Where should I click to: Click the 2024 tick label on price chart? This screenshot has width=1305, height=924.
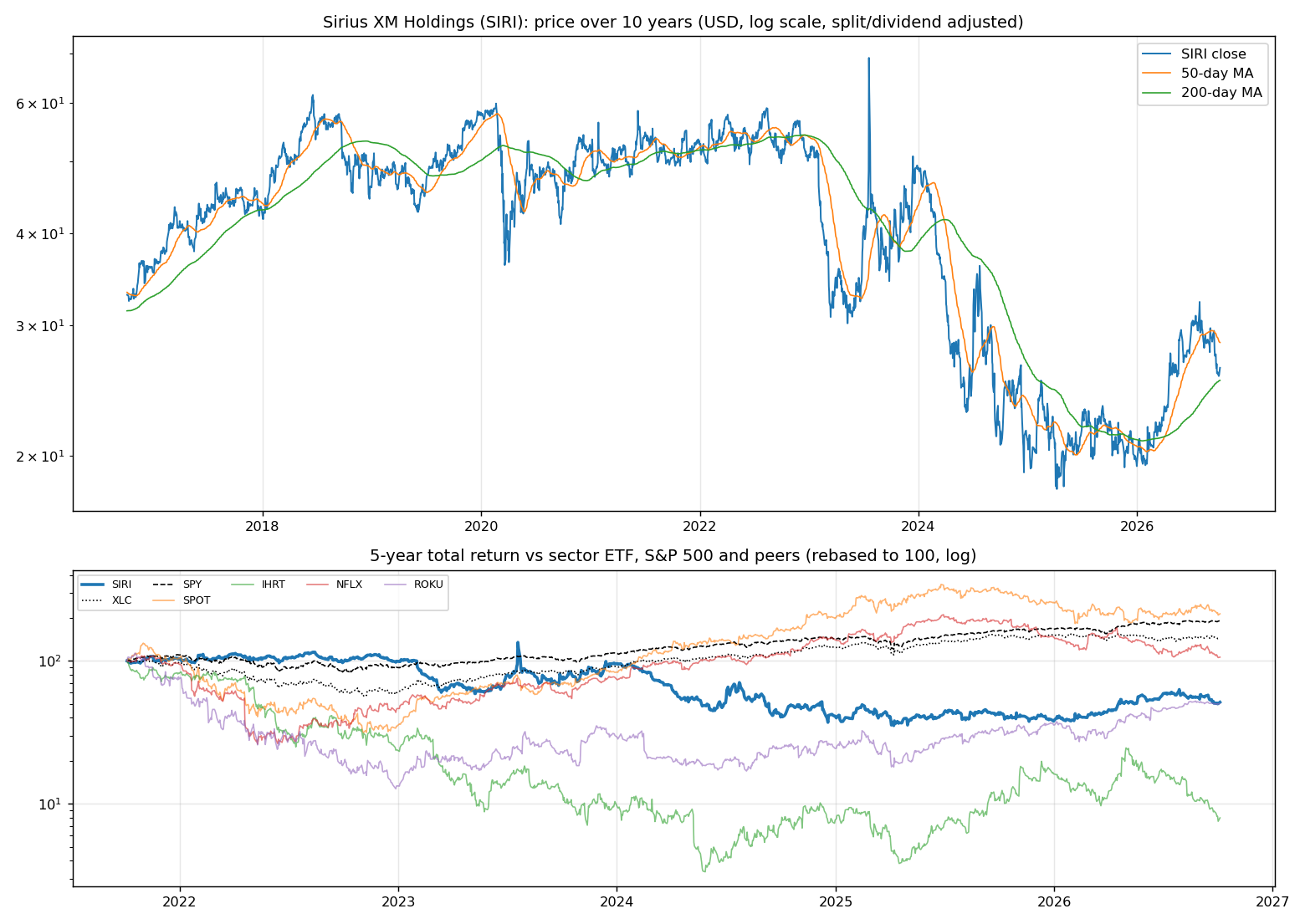pyautogui.click(x=919, y=525)
